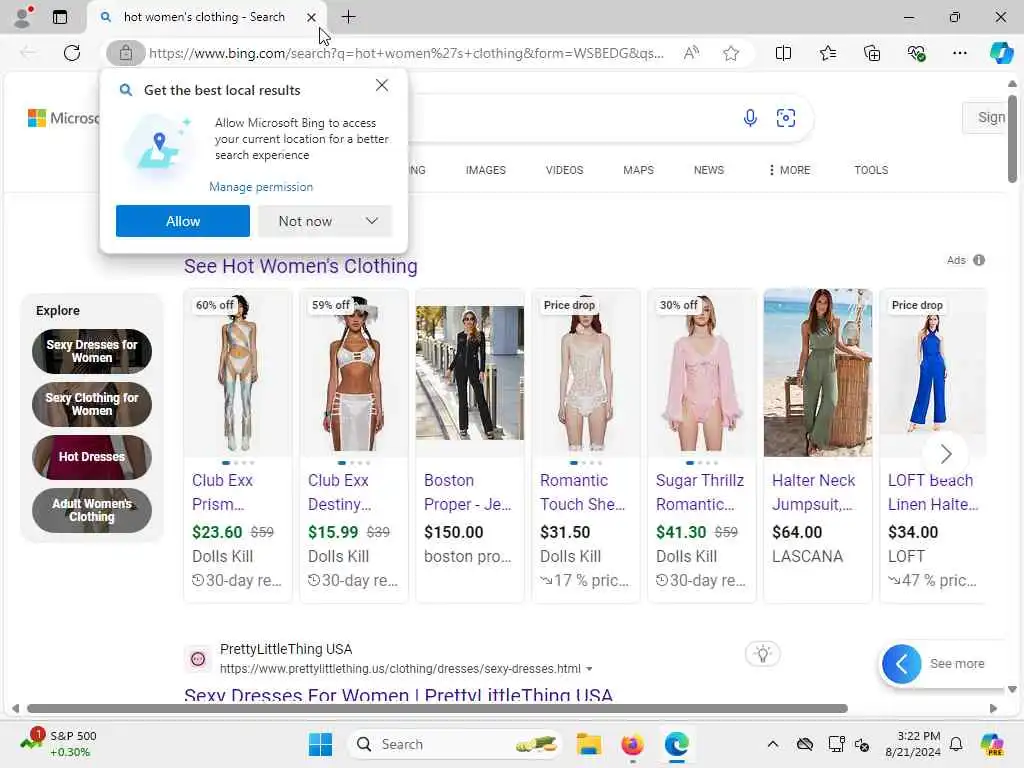Click the Edge taskbar icon

[677, 744]
